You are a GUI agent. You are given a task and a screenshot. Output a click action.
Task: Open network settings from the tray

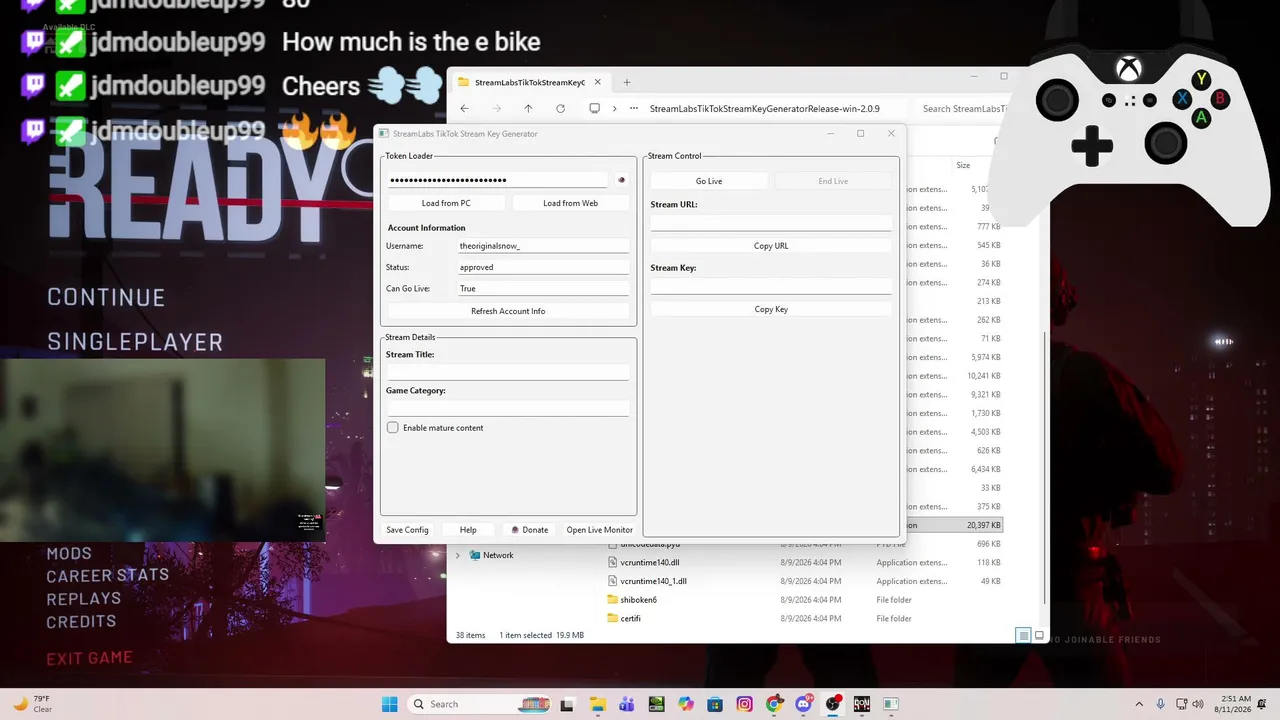[1183, 704]
